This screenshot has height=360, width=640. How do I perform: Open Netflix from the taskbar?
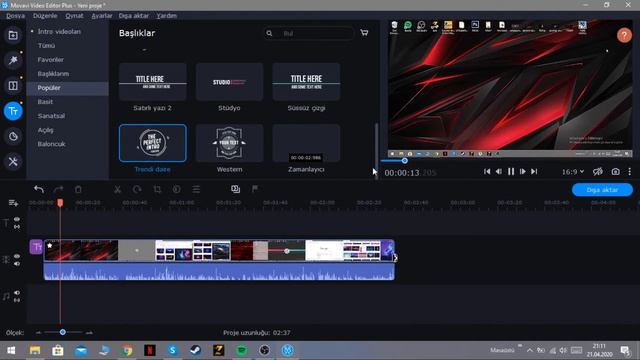click(x=150, y=350)
